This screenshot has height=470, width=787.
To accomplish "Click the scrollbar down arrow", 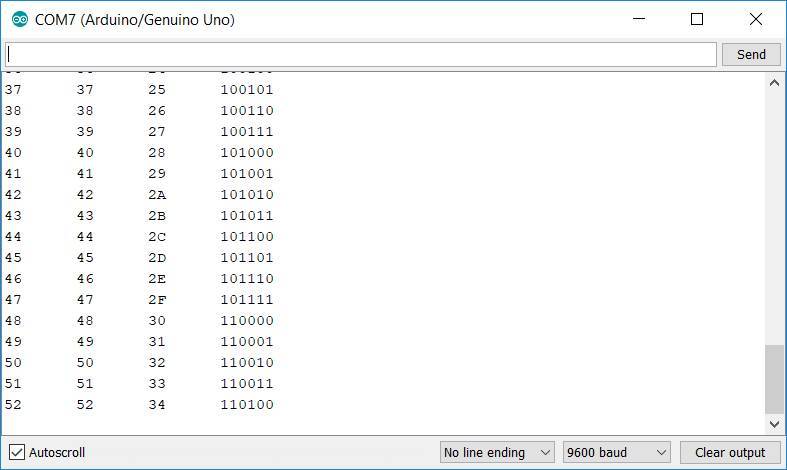I will (774, 424).
